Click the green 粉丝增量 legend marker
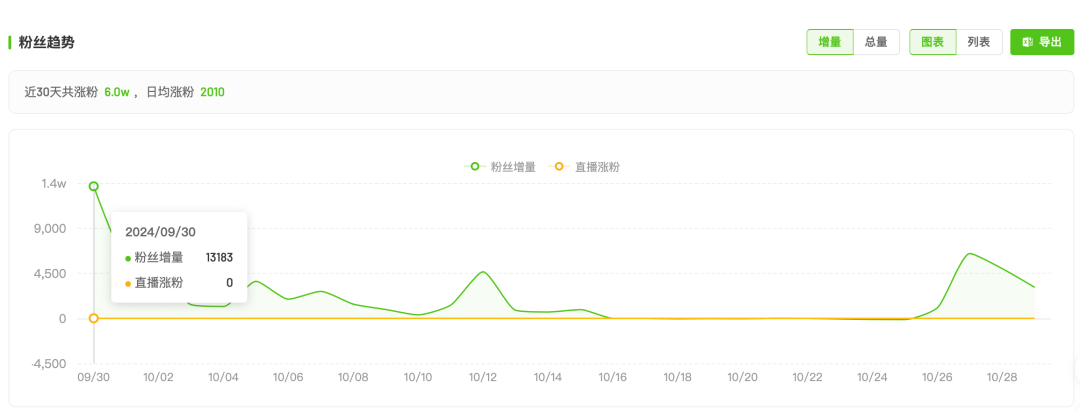 coord(475,167)
